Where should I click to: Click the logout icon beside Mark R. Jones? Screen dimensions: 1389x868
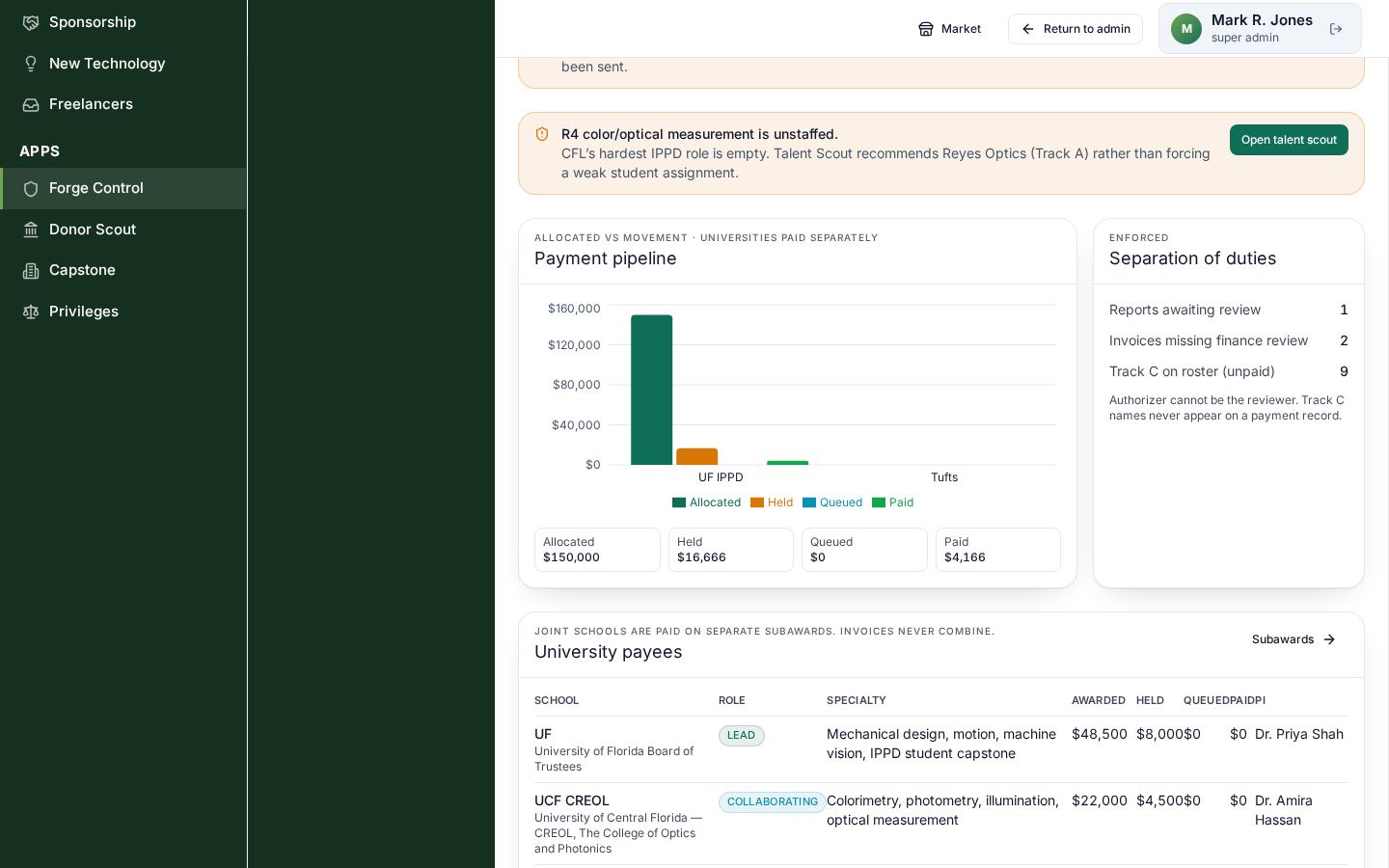coord(1336,29)
